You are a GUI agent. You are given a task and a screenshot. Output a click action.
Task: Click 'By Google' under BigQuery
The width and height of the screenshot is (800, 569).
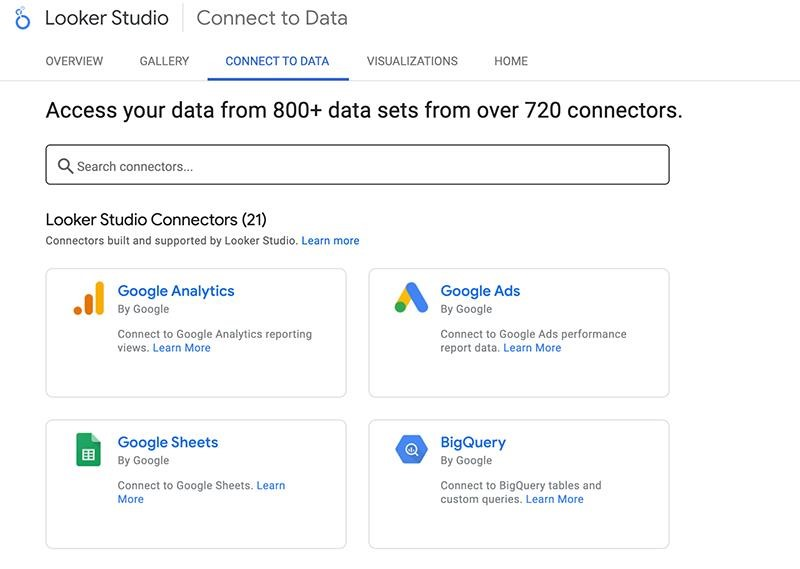(466, 460)
